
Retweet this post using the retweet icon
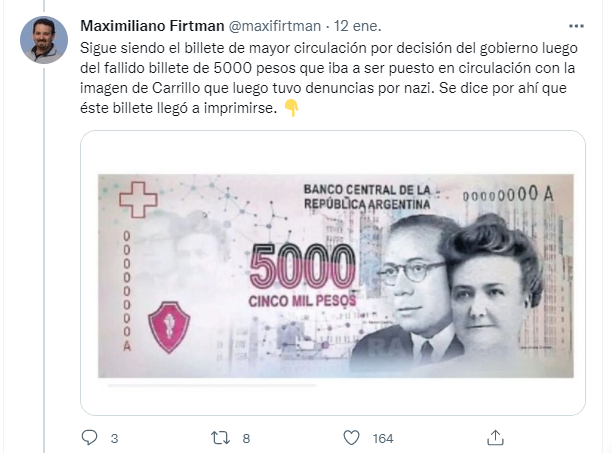tap(221, 438)
